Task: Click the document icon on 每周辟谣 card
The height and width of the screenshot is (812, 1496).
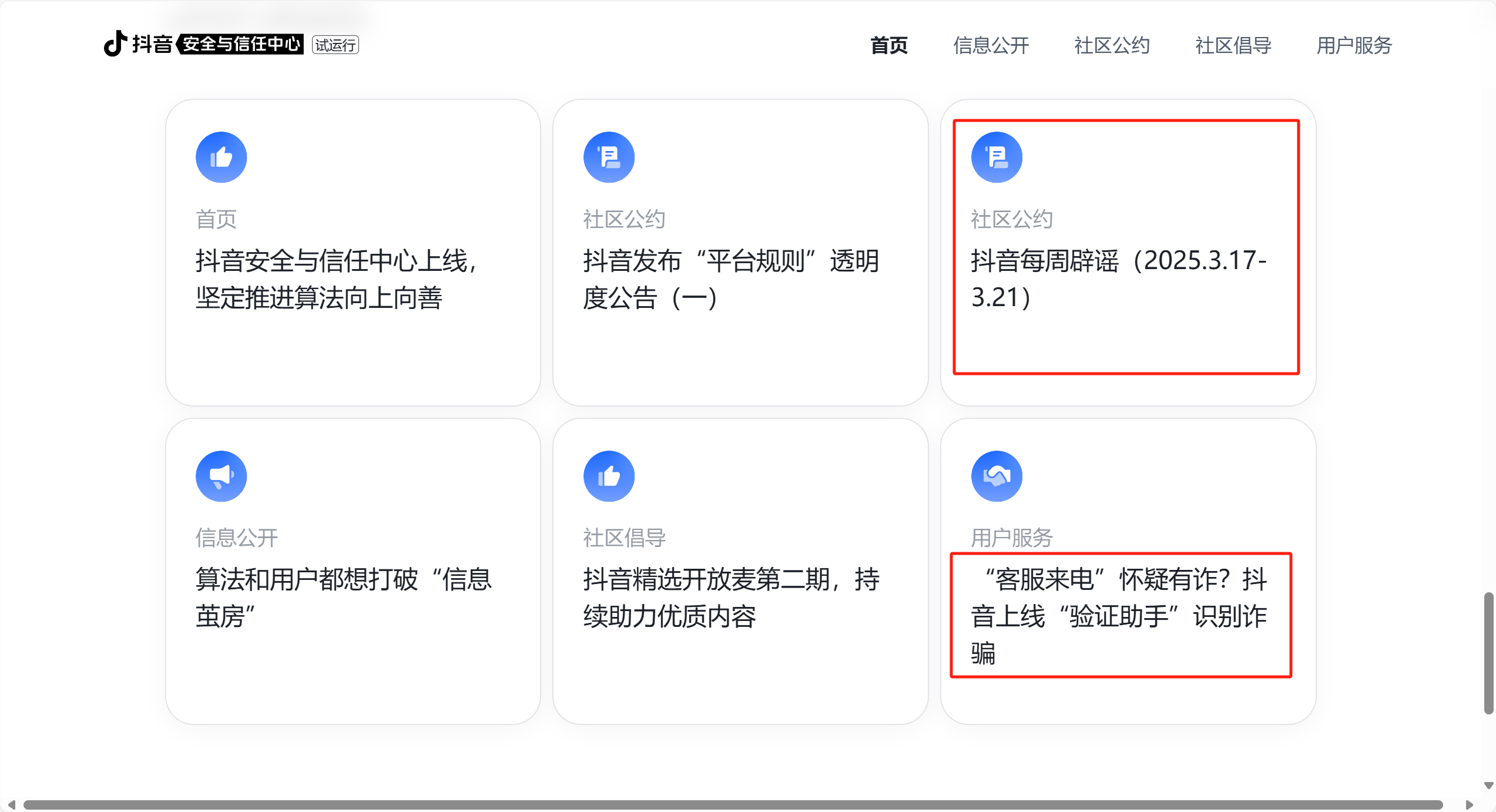Action: pyautogui.click(x=997, y=157)
